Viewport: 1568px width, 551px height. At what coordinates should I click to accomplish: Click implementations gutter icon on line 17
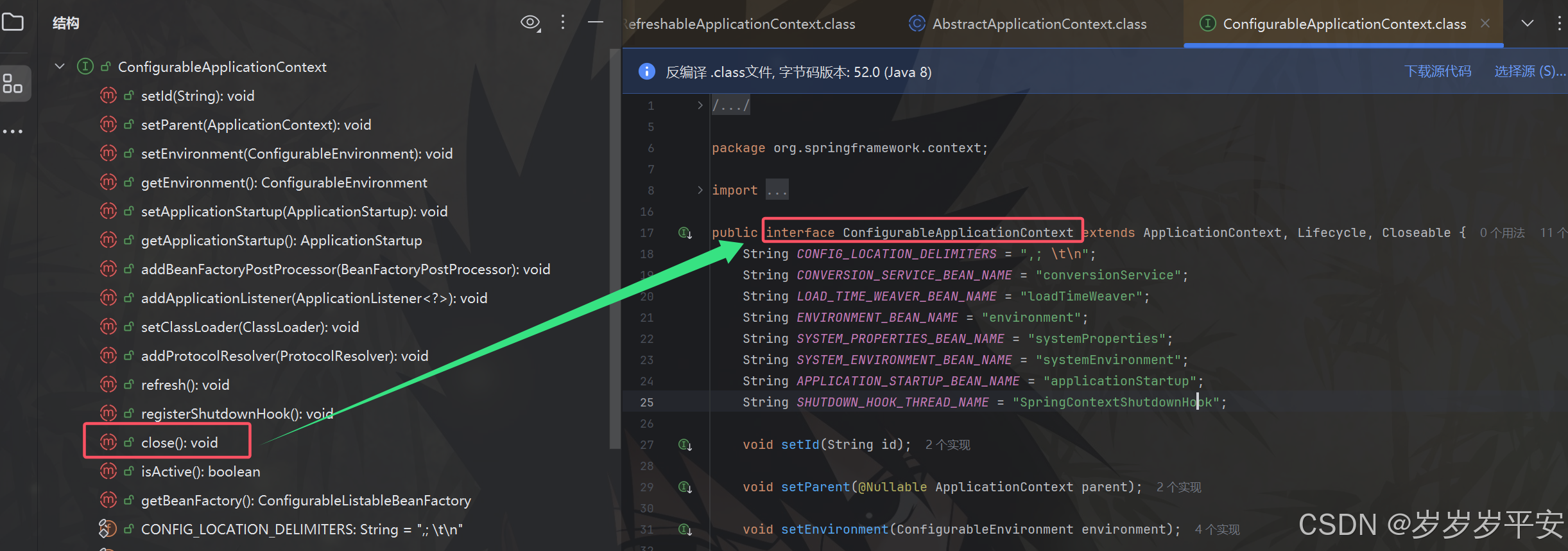click(x=685, y=232)
